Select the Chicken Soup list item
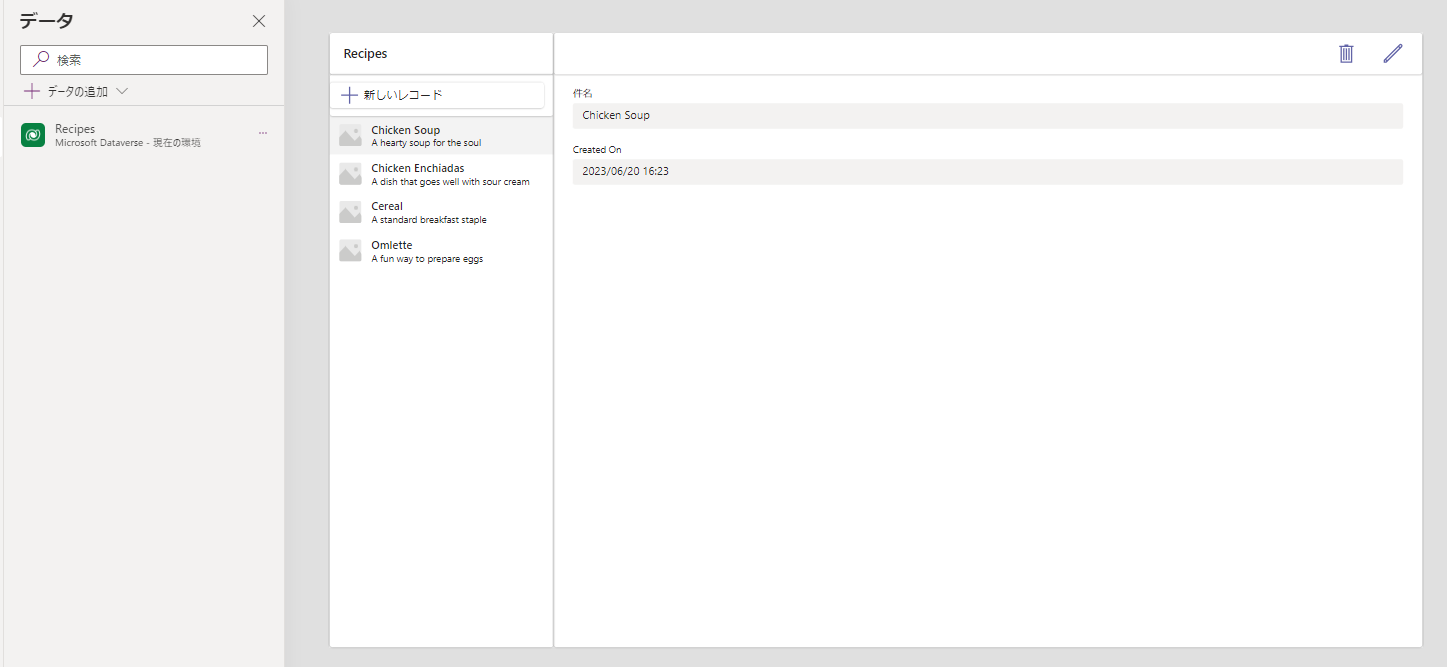 tap(441, 136)
